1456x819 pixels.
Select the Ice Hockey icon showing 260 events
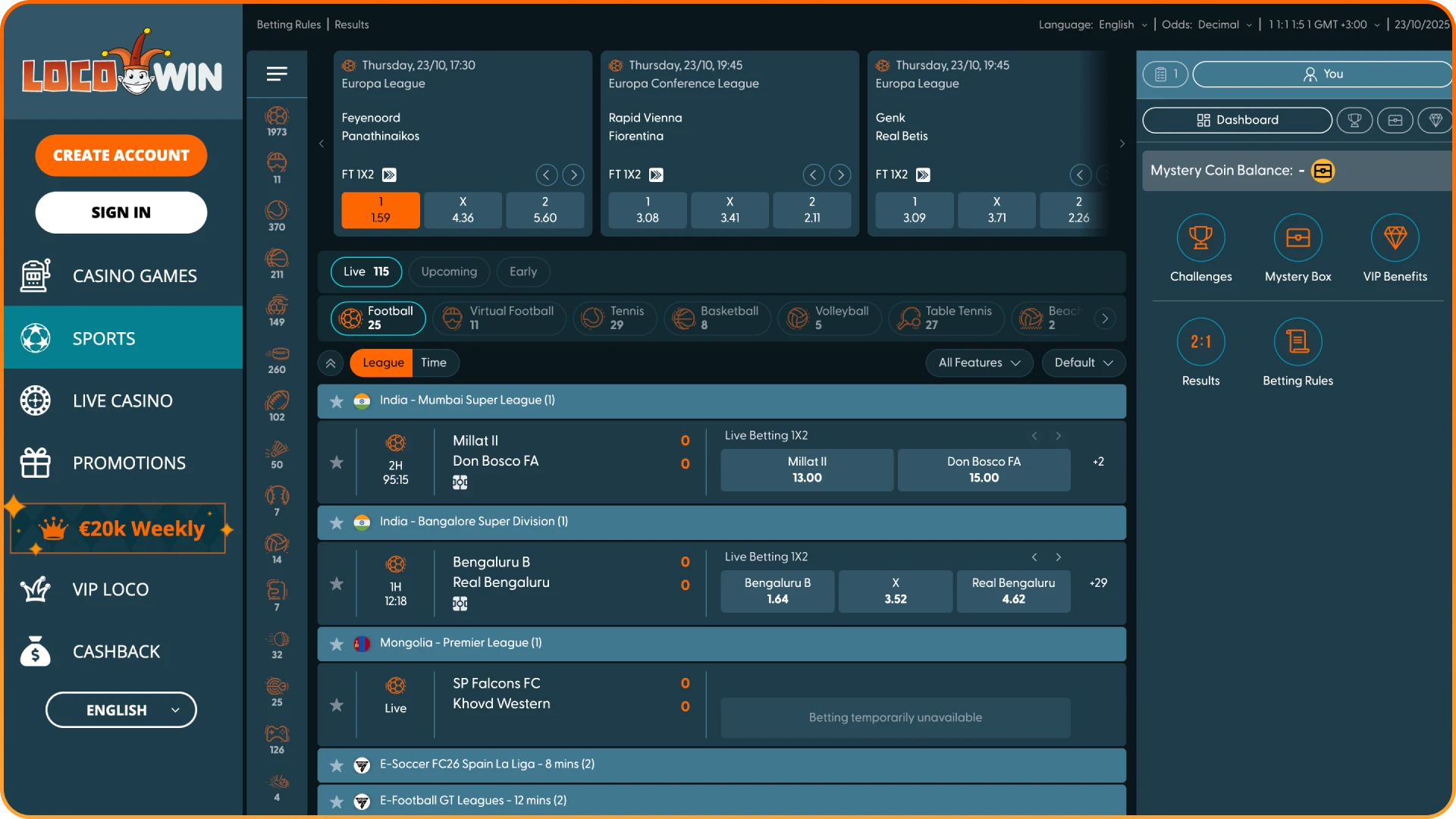coord(277,356)
